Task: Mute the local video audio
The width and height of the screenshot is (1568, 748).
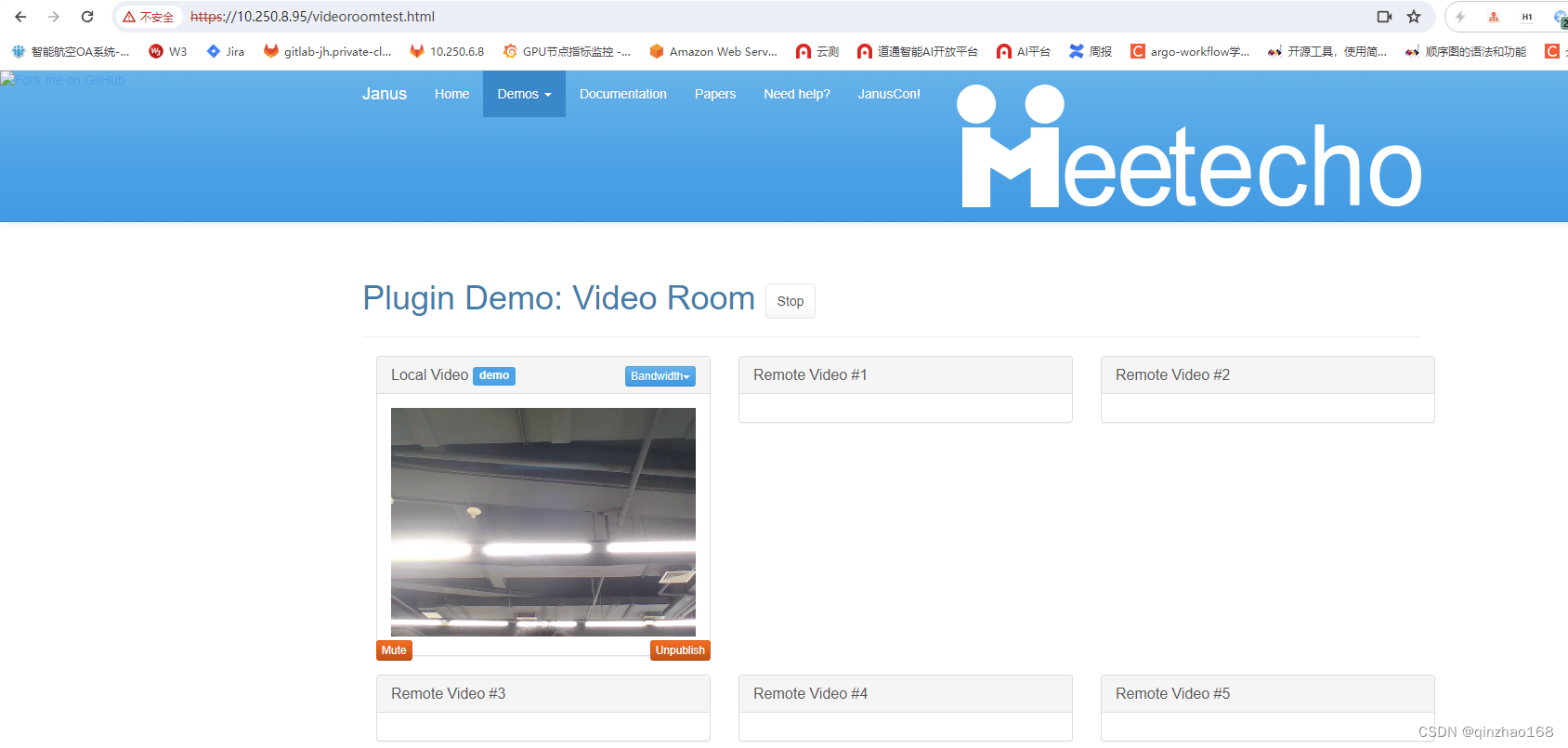Action: tap(394, 650)
